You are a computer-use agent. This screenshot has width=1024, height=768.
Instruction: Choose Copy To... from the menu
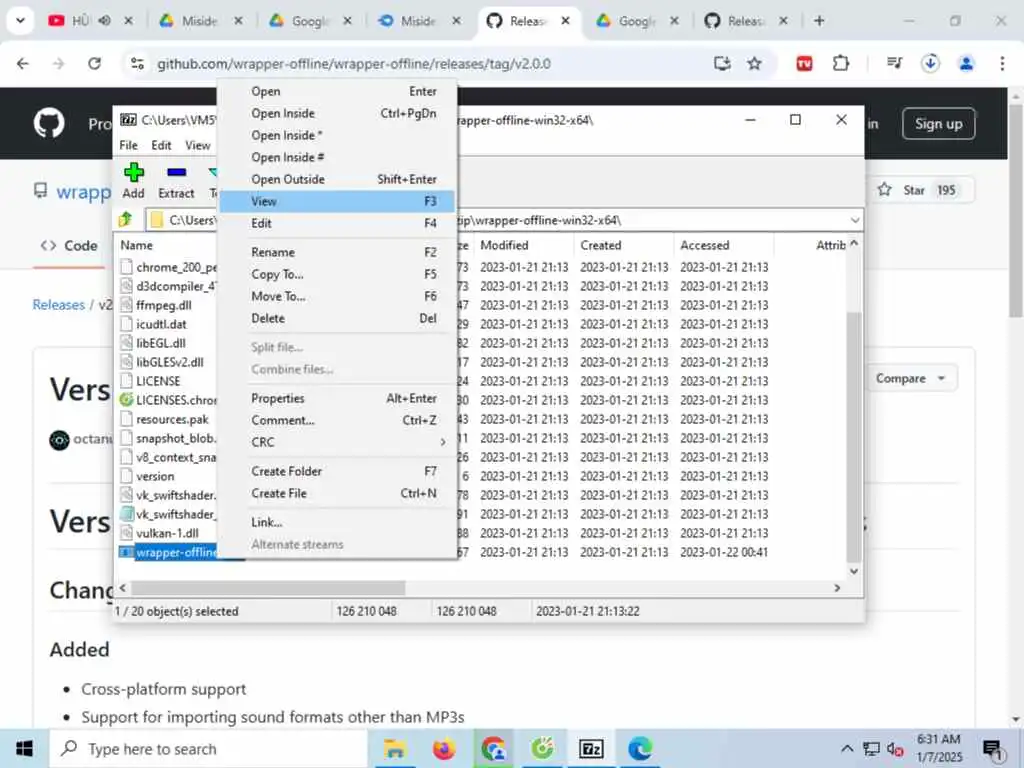tap(338, 274)
